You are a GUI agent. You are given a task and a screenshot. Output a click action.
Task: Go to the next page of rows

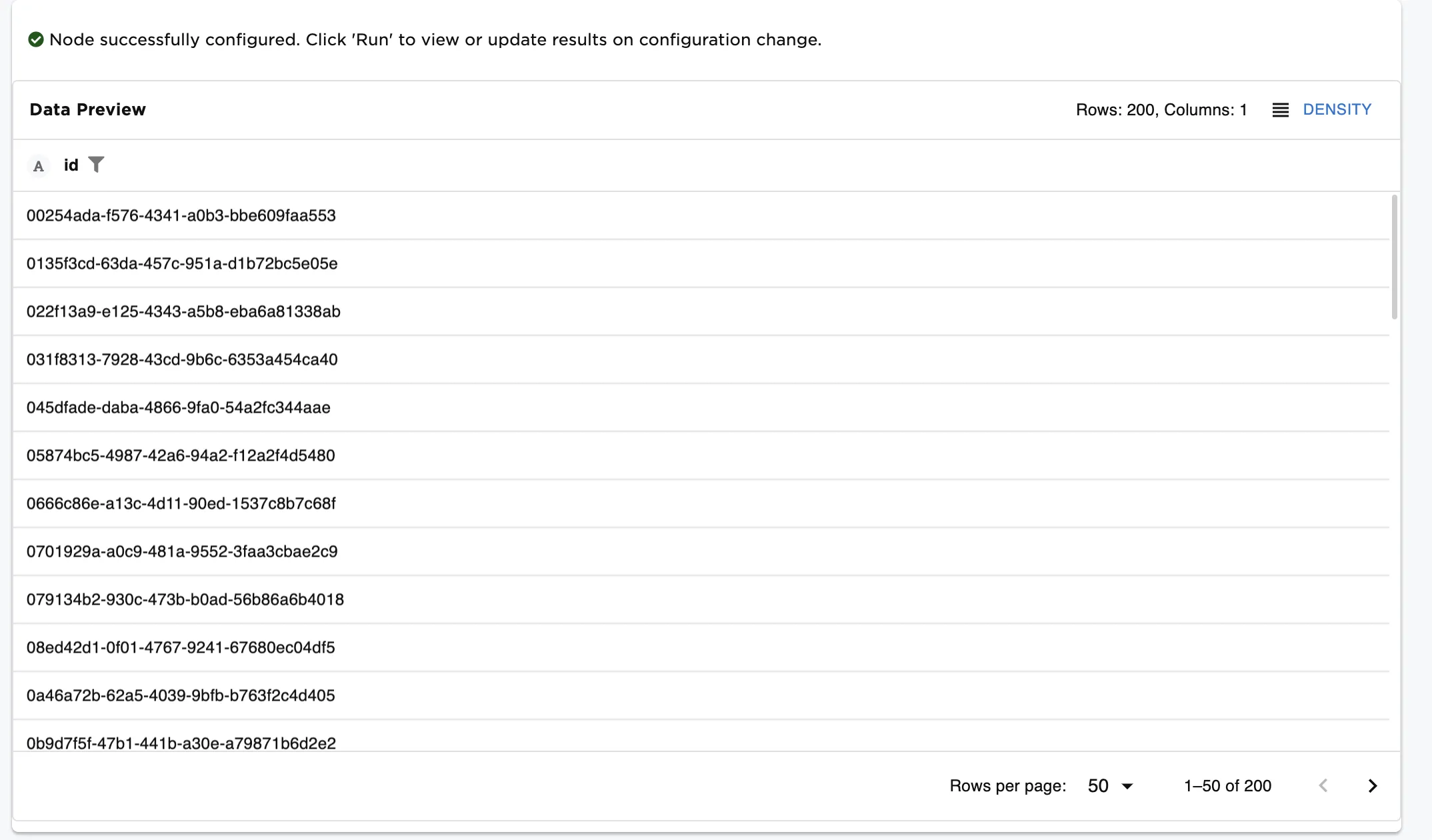1372,786
